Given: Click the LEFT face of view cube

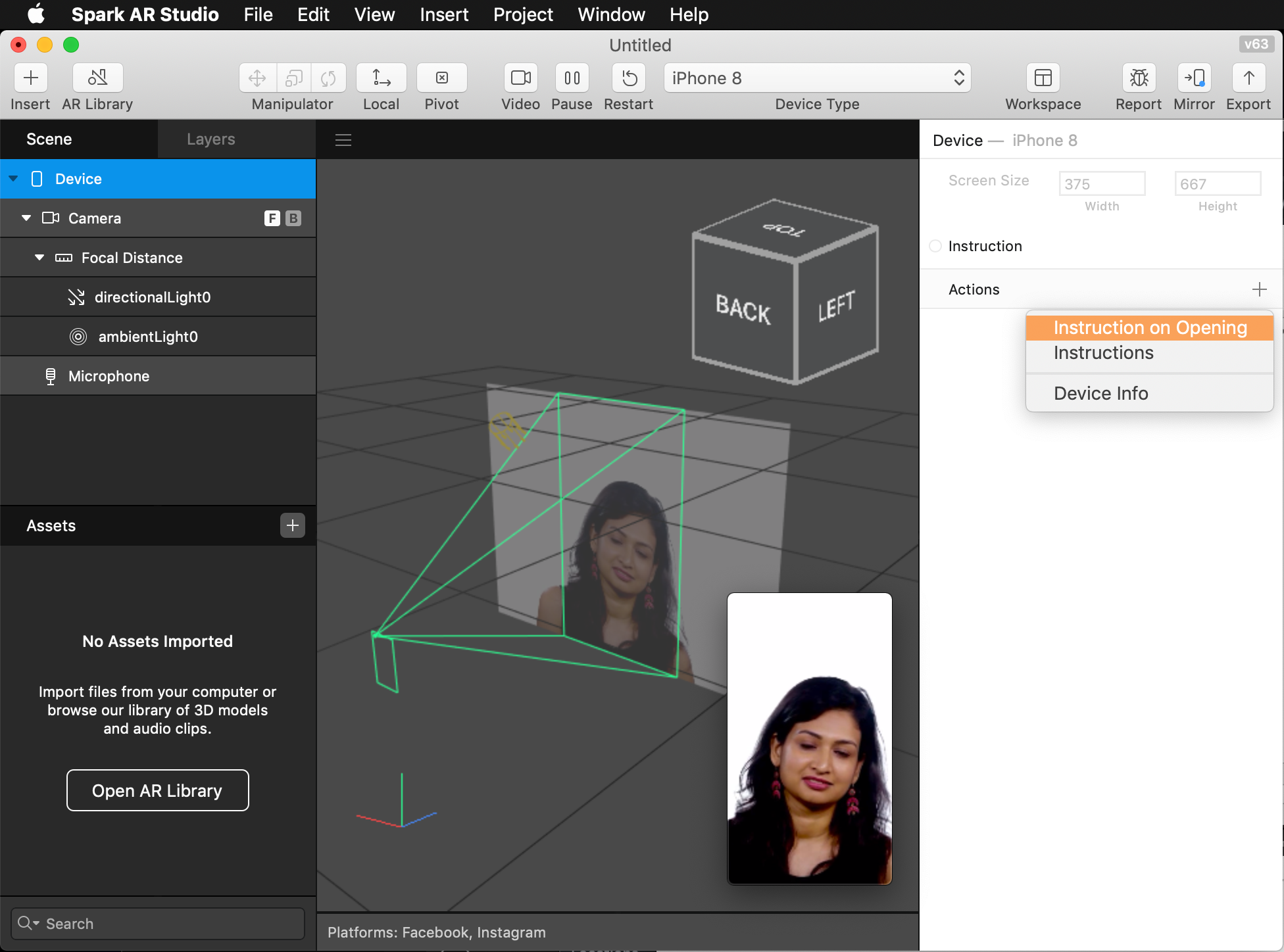Looking at the screenshot, I should pos(837,306).
